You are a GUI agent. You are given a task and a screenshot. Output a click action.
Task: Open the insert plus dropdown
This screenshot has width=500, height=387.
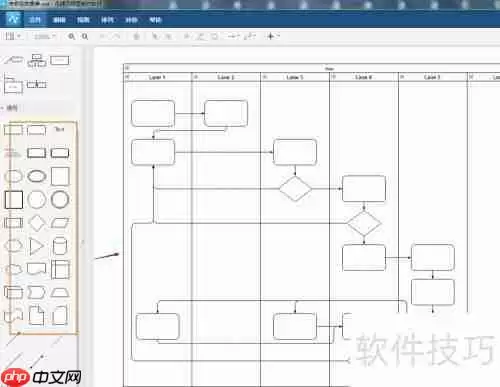click(273, 36)
